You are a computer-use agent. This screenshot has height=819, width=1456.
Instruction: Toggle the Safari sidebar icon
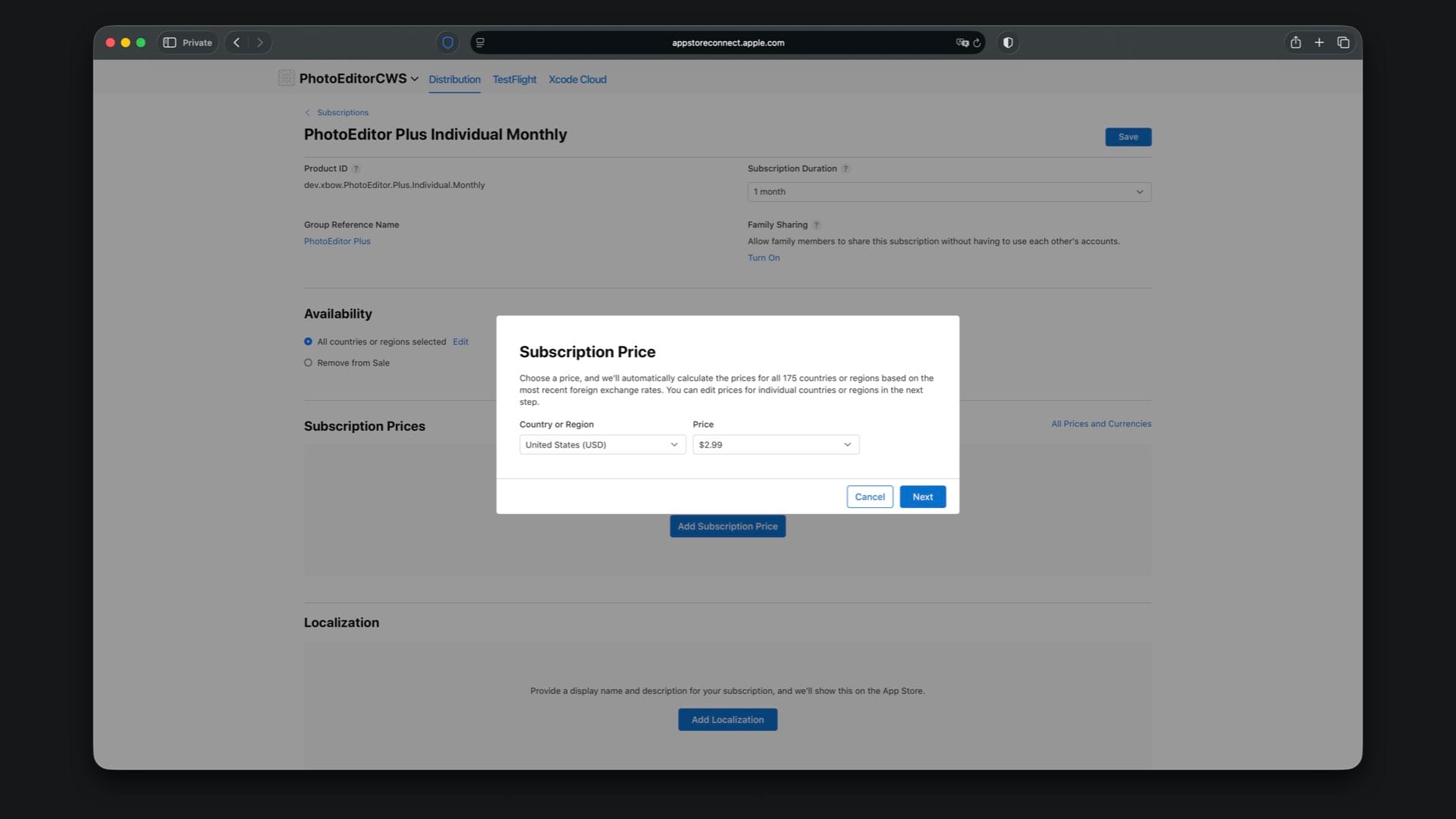(170, 42)
